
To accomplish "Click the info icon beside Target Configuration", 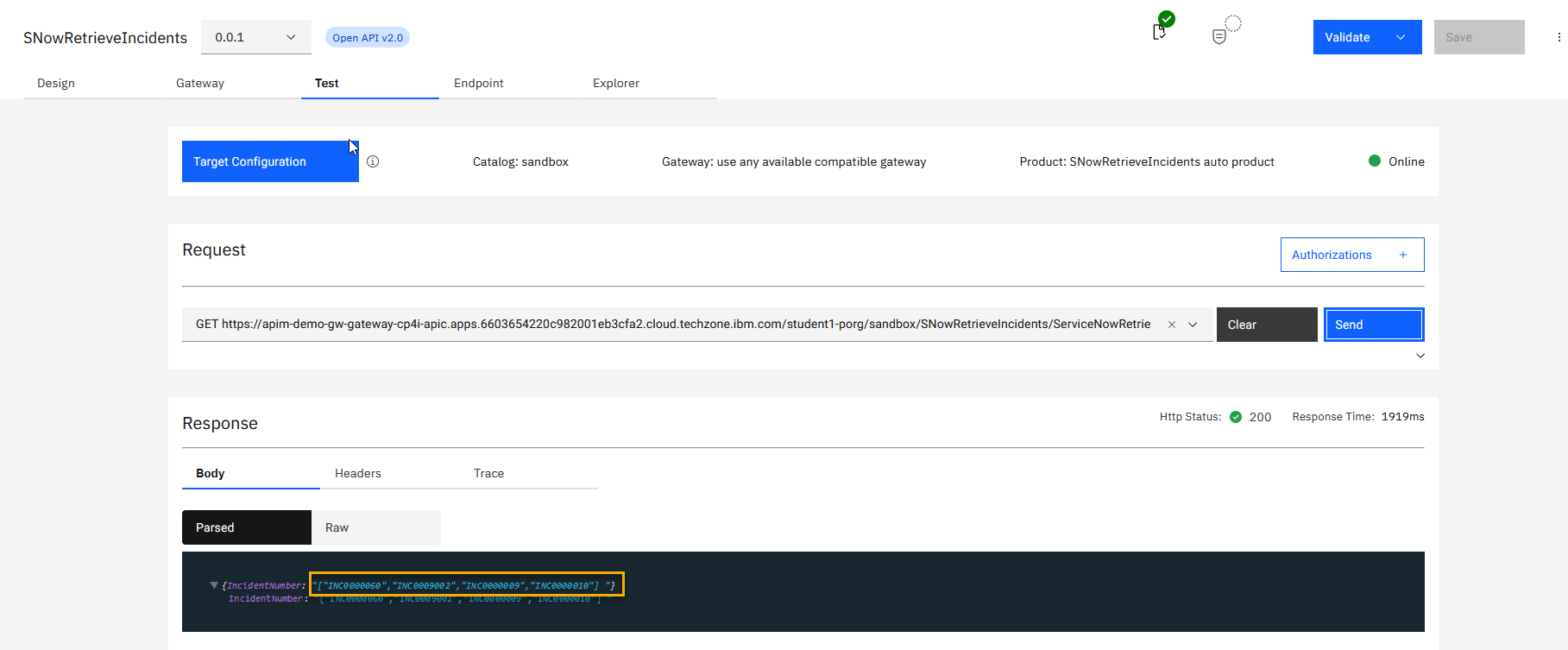I will coord(373,161).
